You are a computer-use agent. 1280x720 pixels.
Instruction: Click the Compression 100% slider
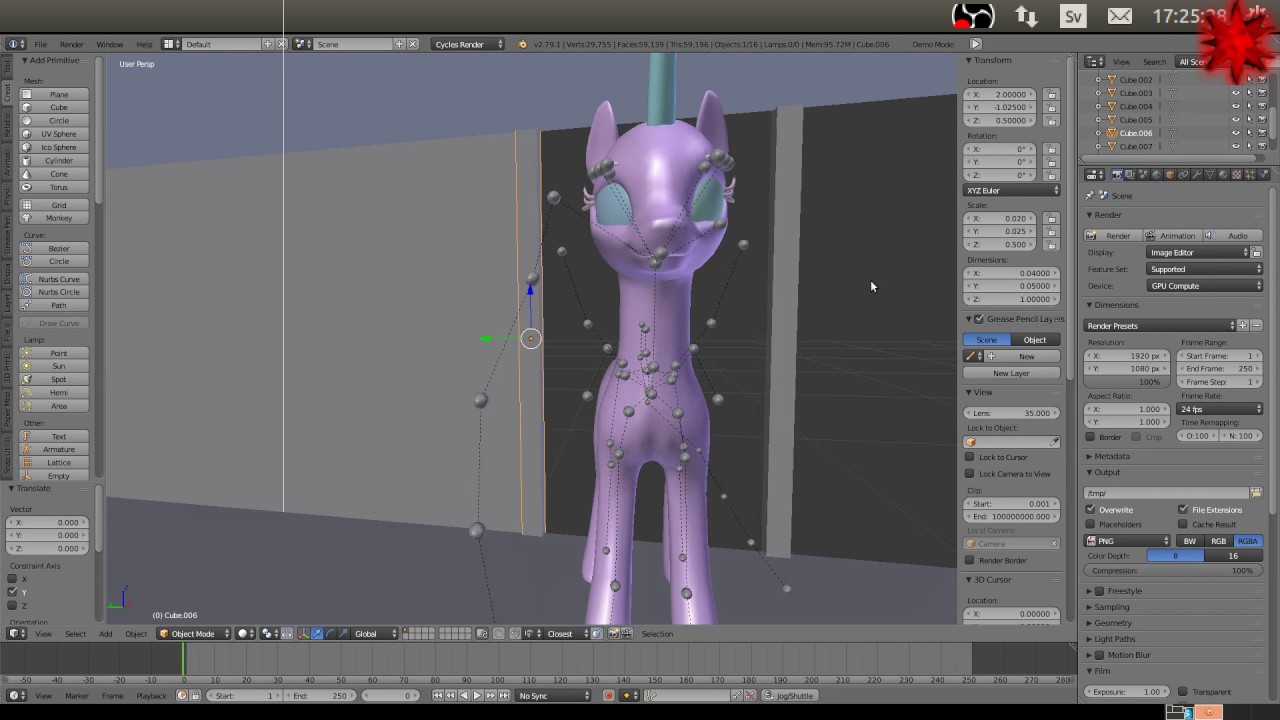pyautogui.click(x=1173, y=571)
